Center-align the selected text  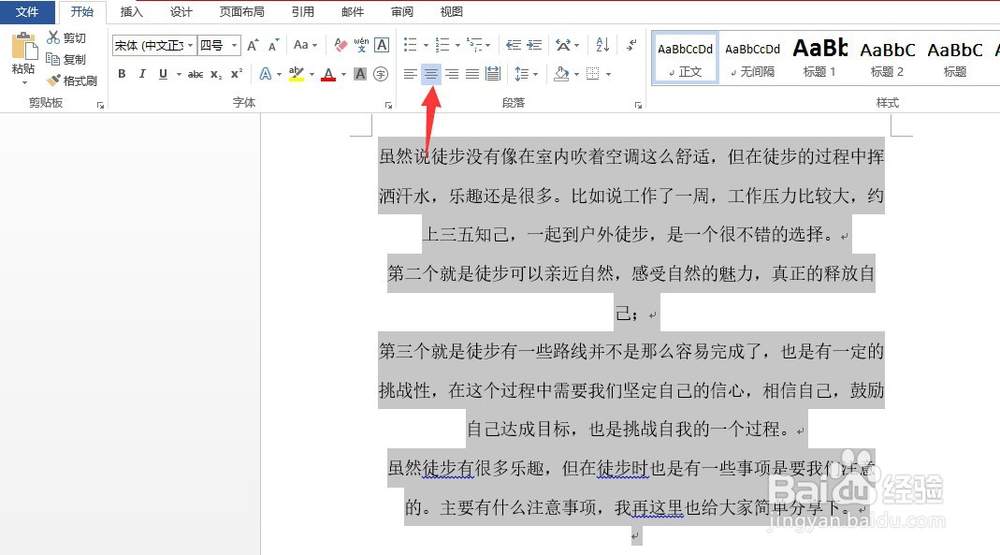tap(431, 75)
